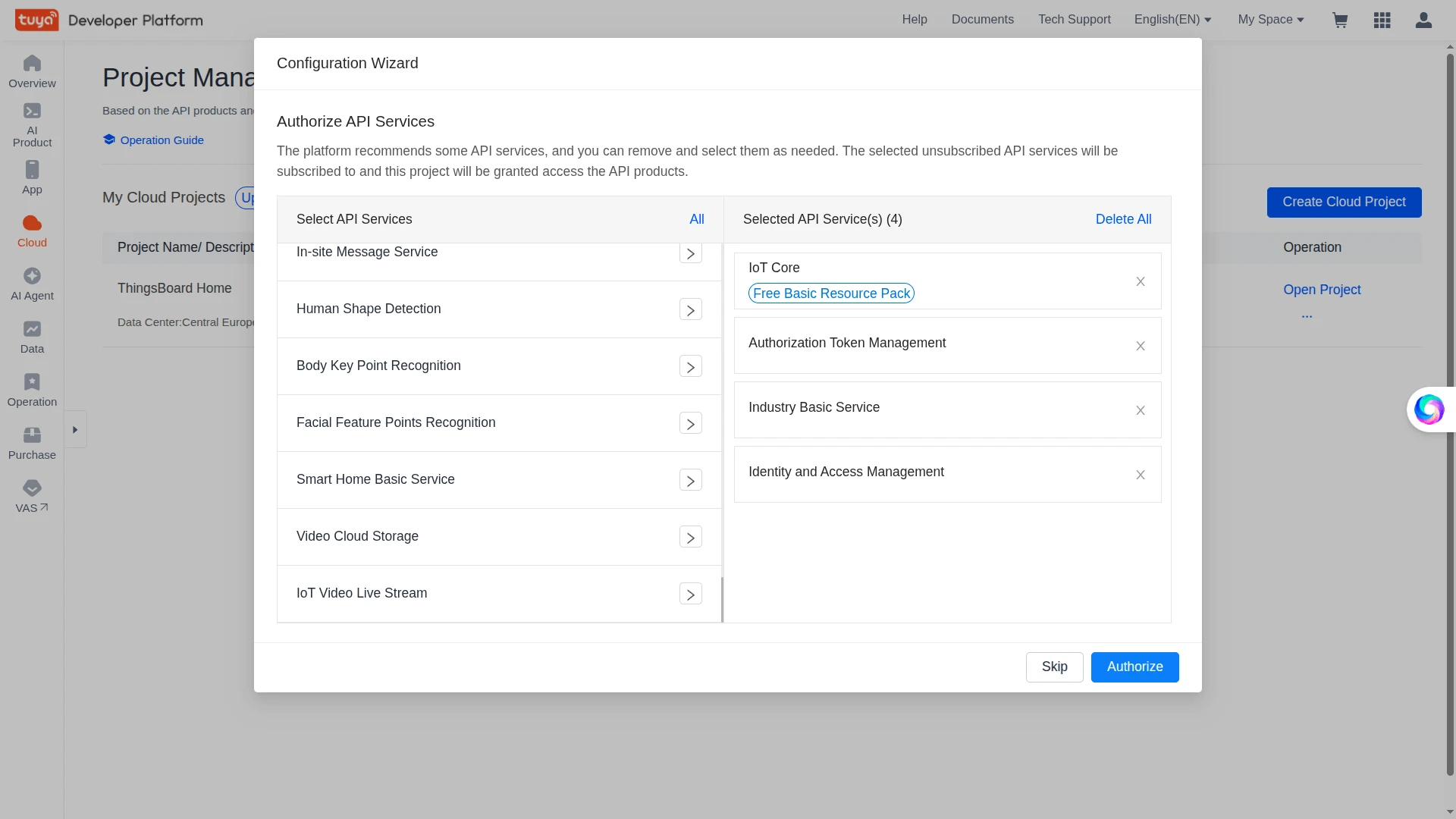This screenshot has height=819, width=1456.
Task: Add In-site Message Service with arrow
Action: tap(690, 253)
